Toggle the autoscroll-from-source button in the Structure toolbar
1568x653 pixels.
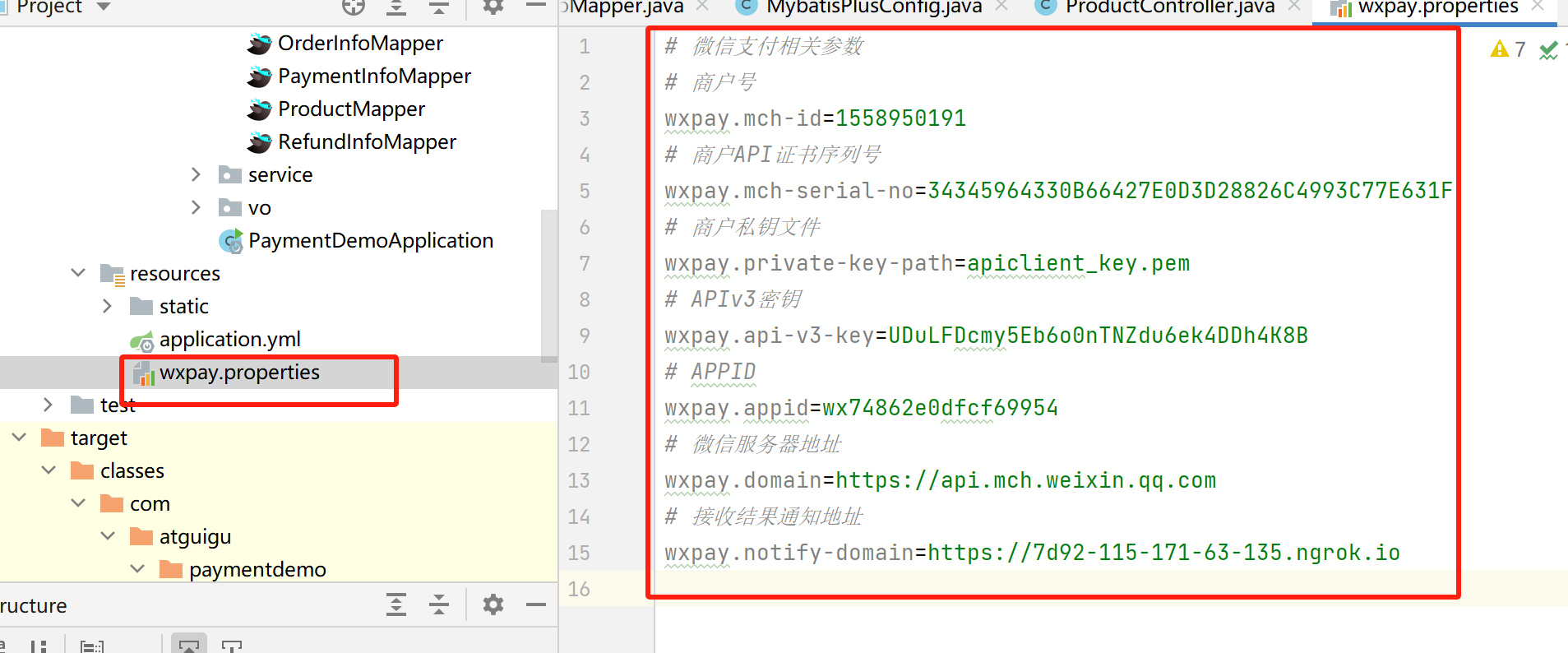[x=231, y=646]
